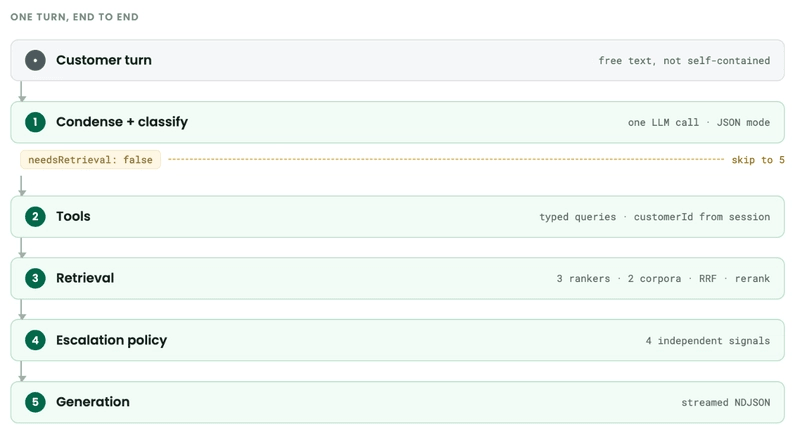Viewport: 800px width, 431px height.
Task: Click 'one LLM call · JSON mode' note
Action: click(x=698, y=122)
